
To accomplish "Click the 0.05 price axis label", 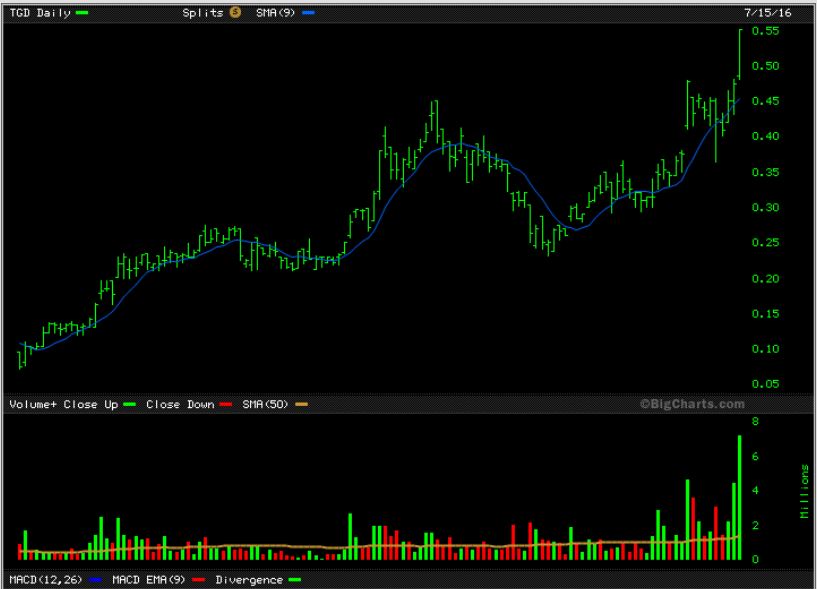I will point(765,384).
